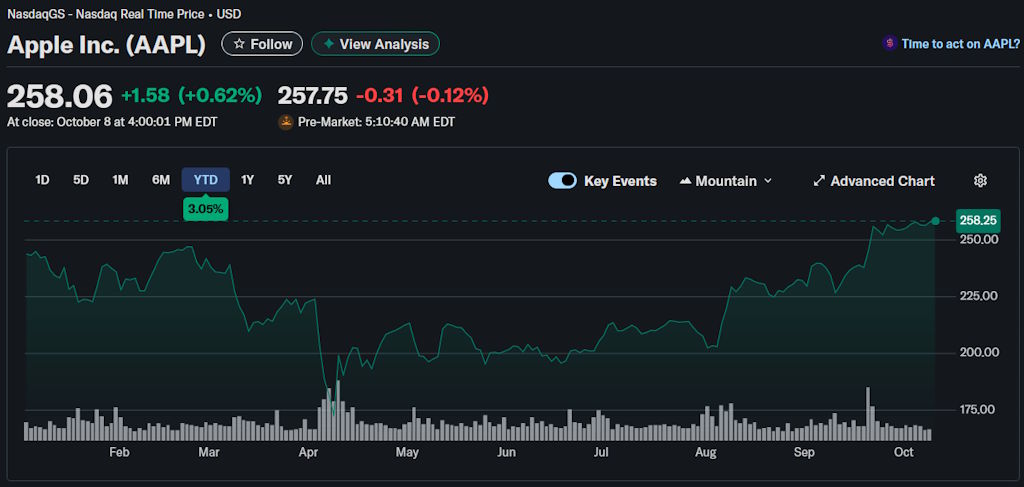
Task: Switch to the 5Y chart range
Action: [285, 180]
